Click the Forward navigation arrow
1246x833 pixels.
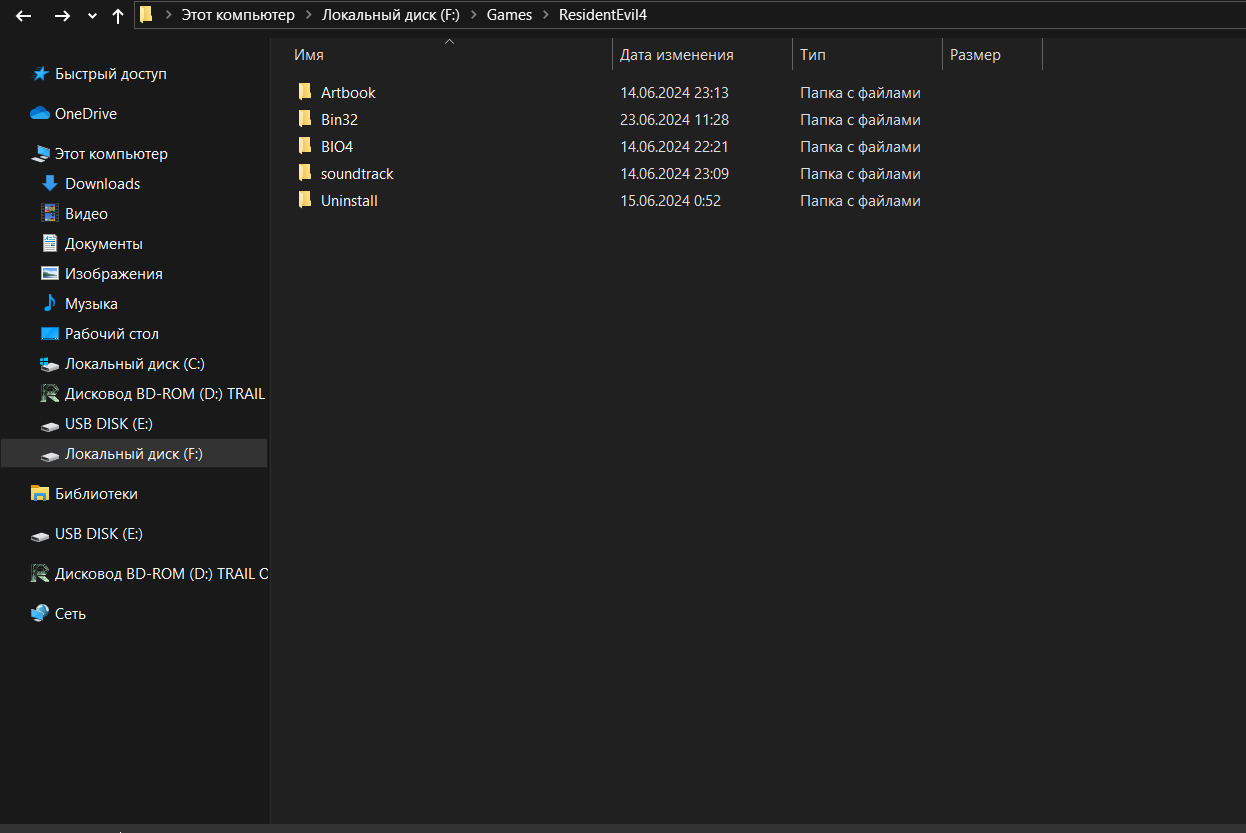(x=62, y=16)
